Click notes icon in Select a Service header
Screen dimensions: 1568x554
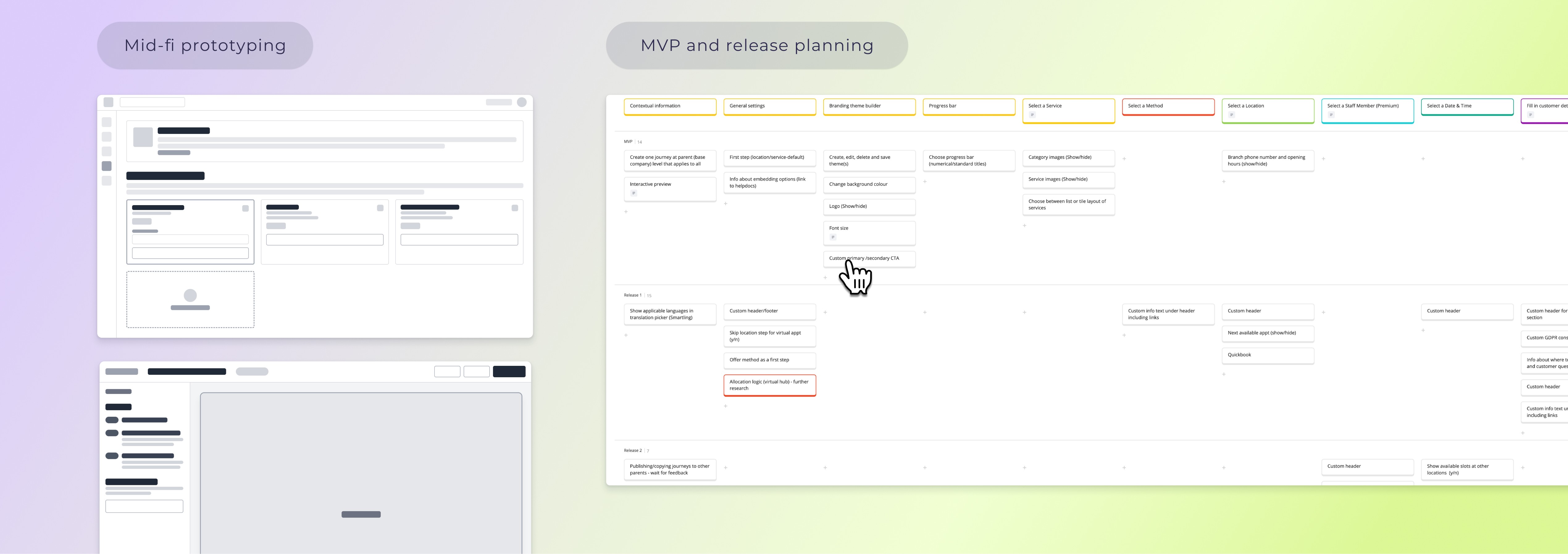coord(1032,115)
